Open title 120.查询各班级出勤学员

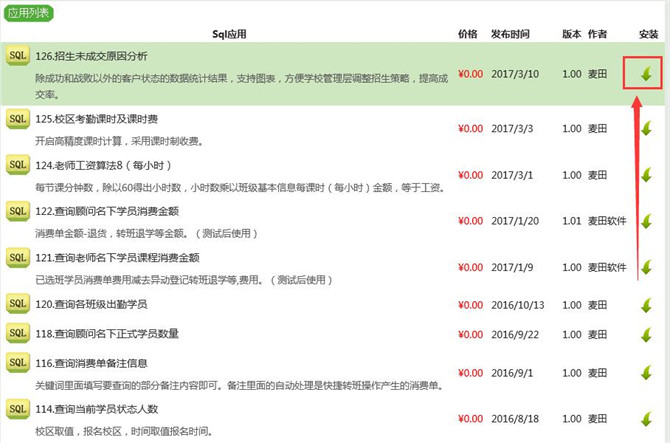pos(91,304)
